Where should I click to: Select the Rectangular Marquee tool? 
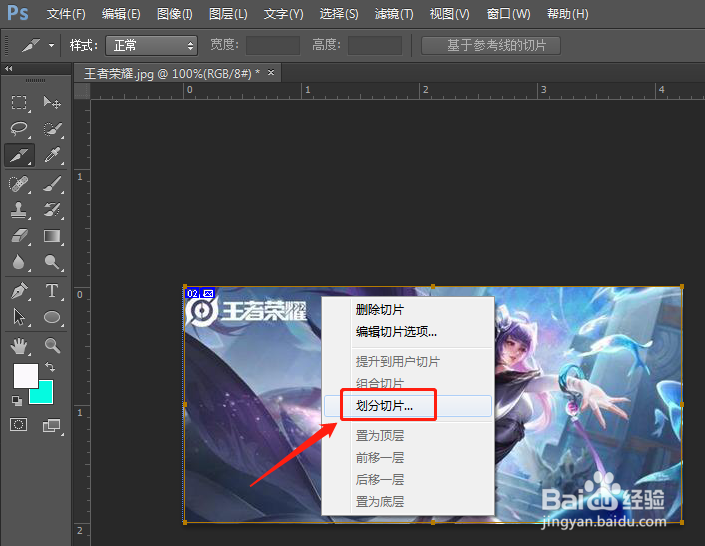(x=19, y=103)
